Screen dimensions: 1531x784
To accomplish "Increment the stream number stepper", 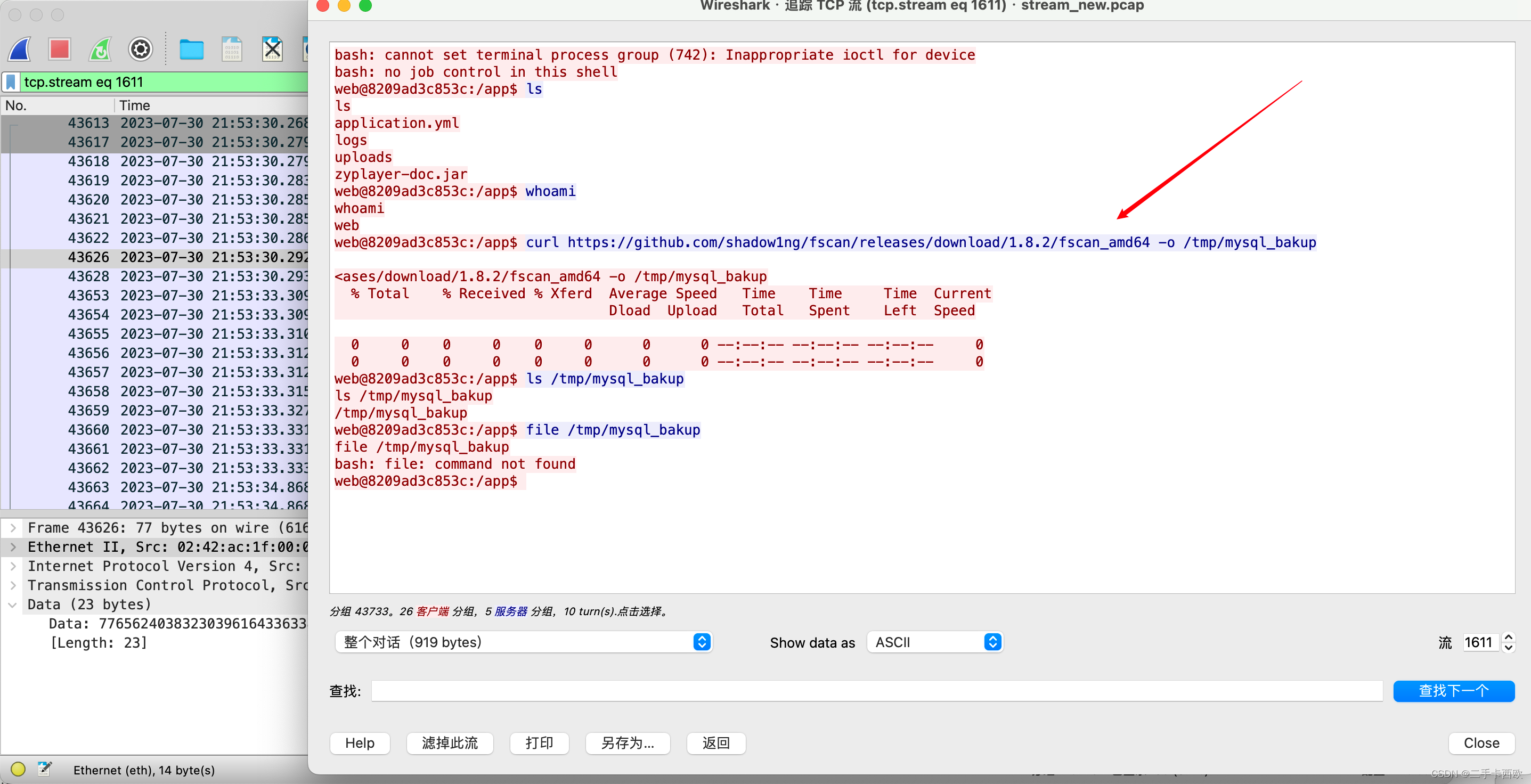I will click(x=1508, y=637).
